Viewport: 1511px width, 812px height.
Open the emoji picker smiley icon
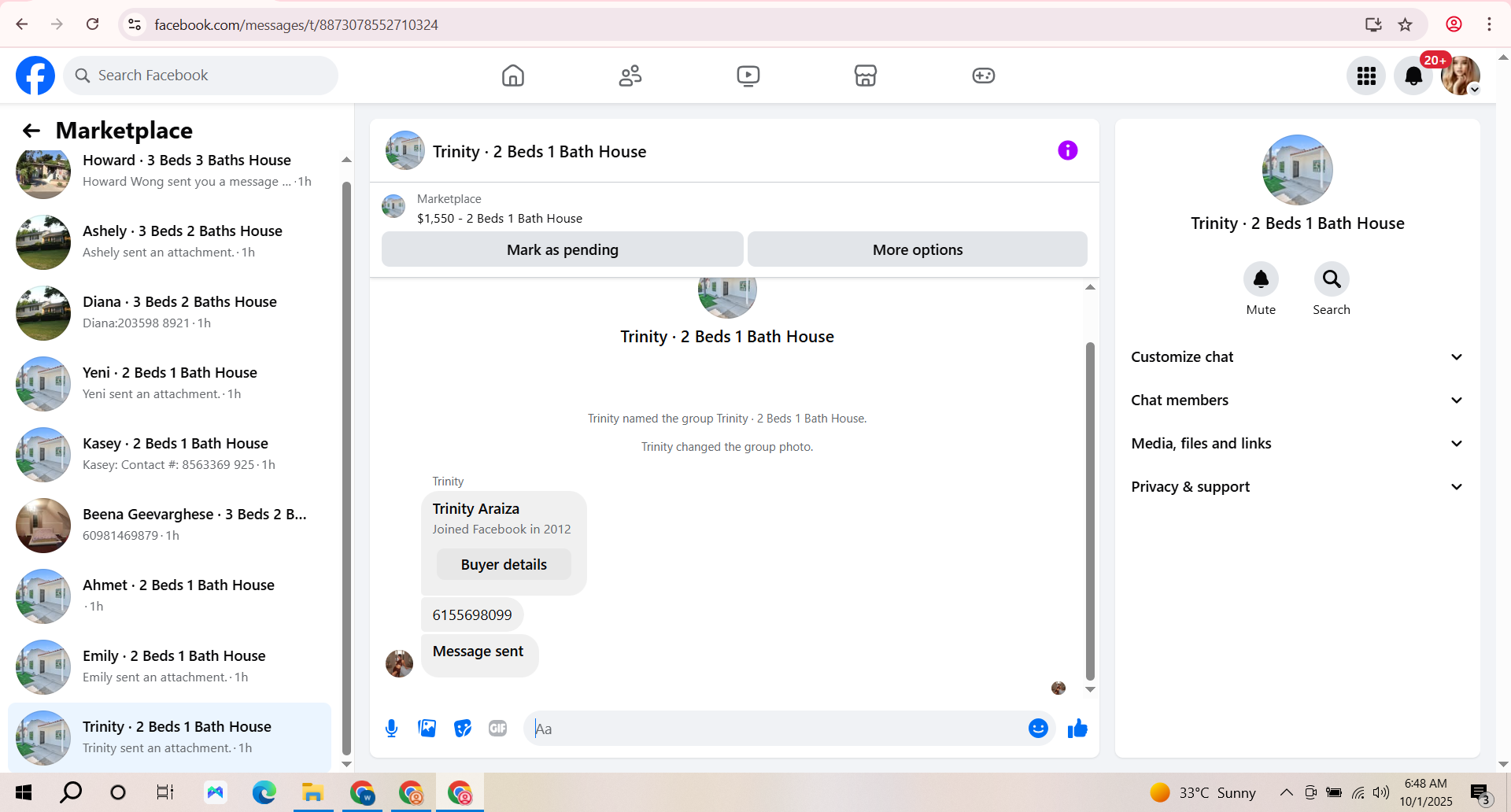coord(1038,729)
